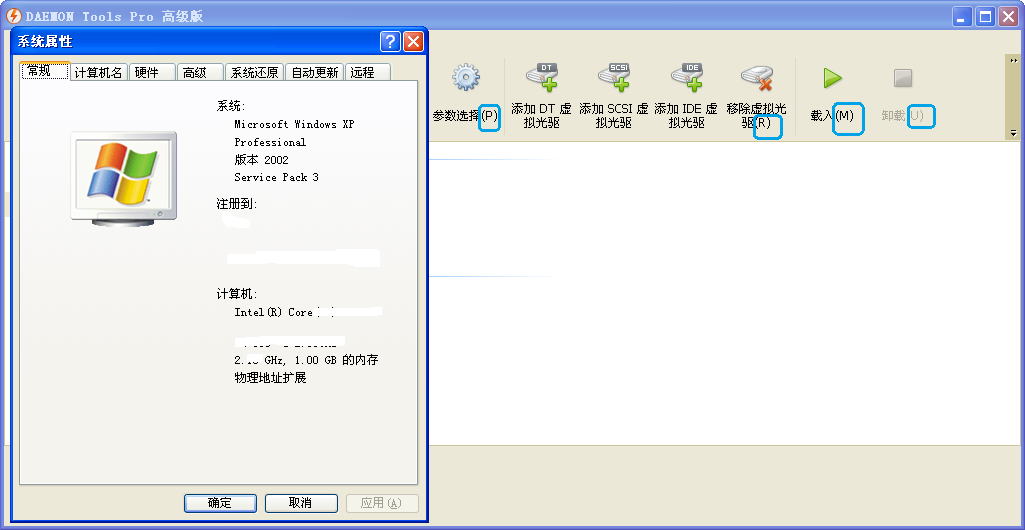
Task: Open 参数选择 (Preferences) gear icon
Action: [465, 78]
